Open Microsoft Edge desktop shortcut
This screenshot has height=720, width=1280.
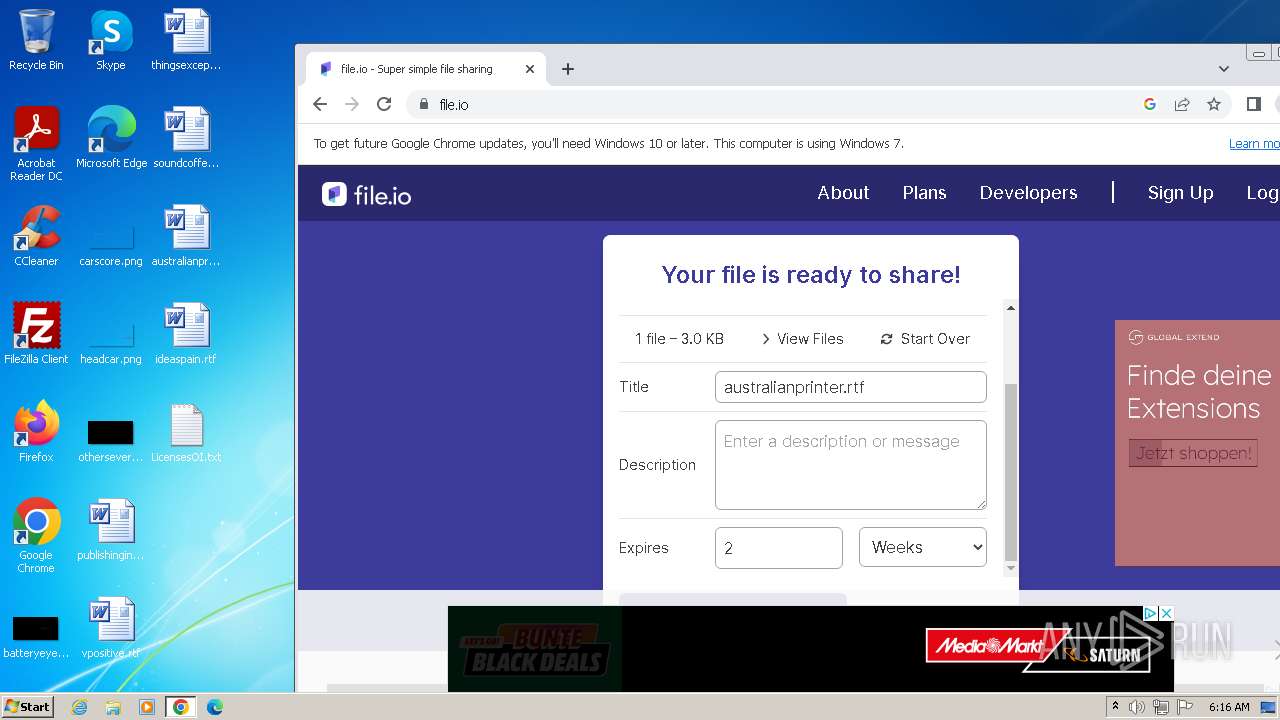pyautogui.click(x=111, y=137)
